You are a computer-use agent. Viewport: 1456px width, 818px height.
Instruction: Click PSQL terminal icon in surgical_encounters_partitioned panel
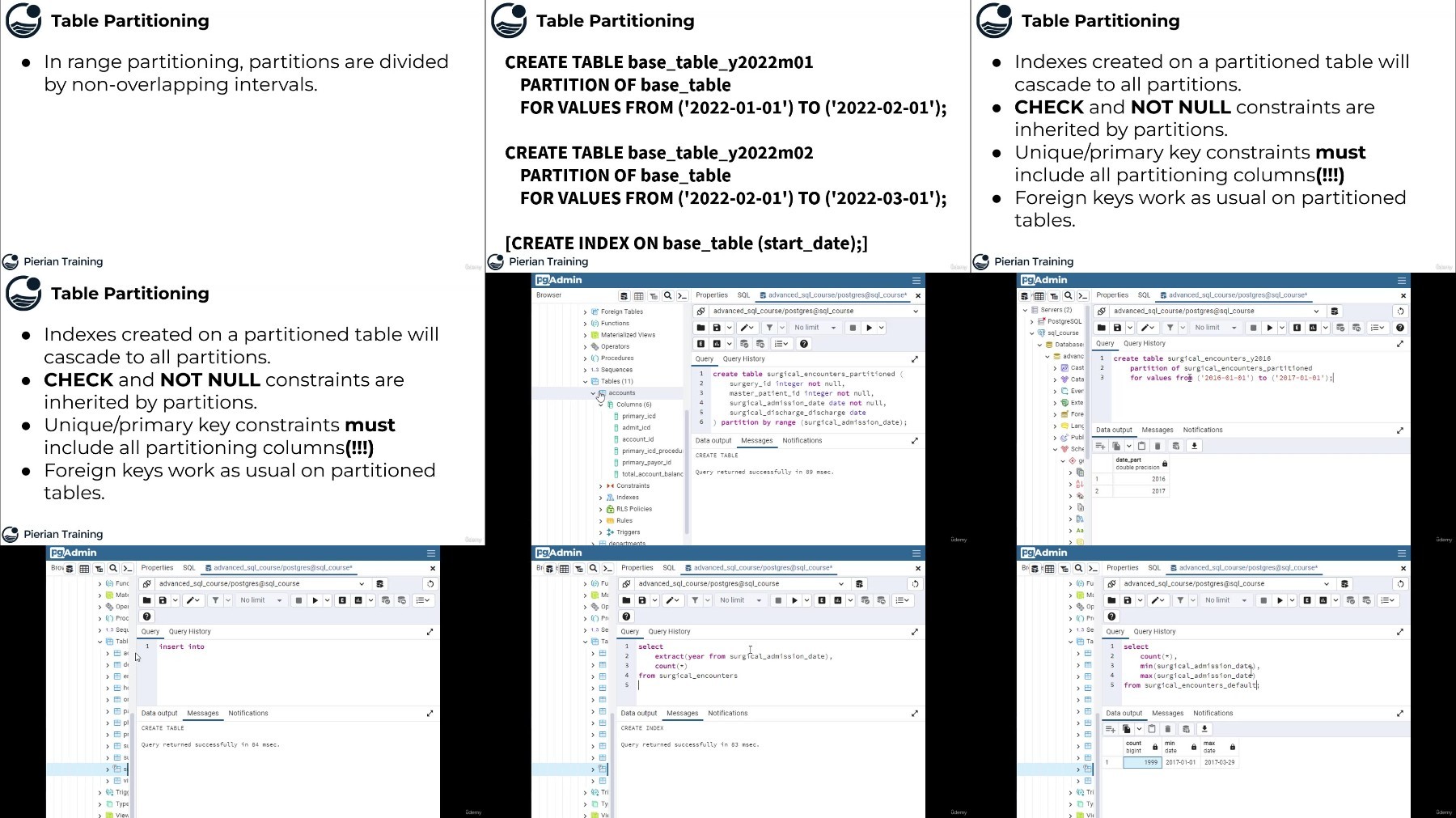(x=683, y=296)
